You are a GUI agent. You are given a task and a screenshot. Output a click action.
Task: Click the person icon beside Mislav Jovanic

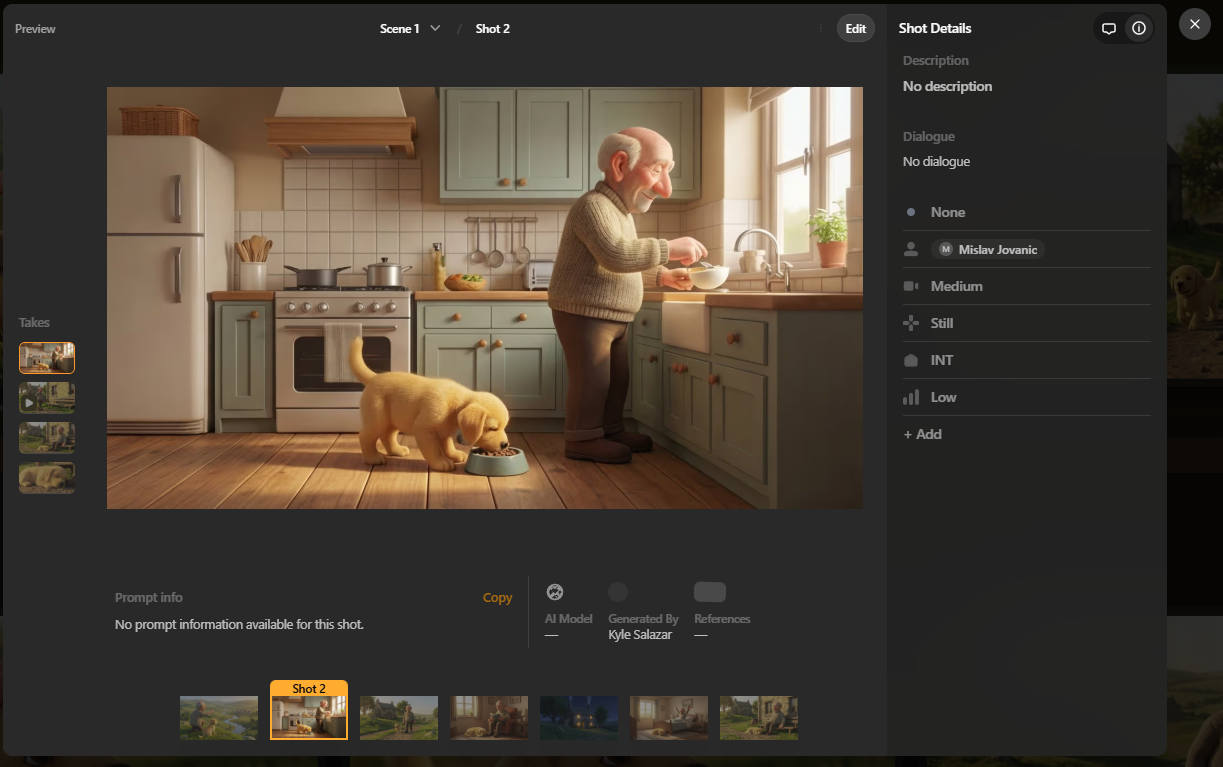tap(911, 249)
